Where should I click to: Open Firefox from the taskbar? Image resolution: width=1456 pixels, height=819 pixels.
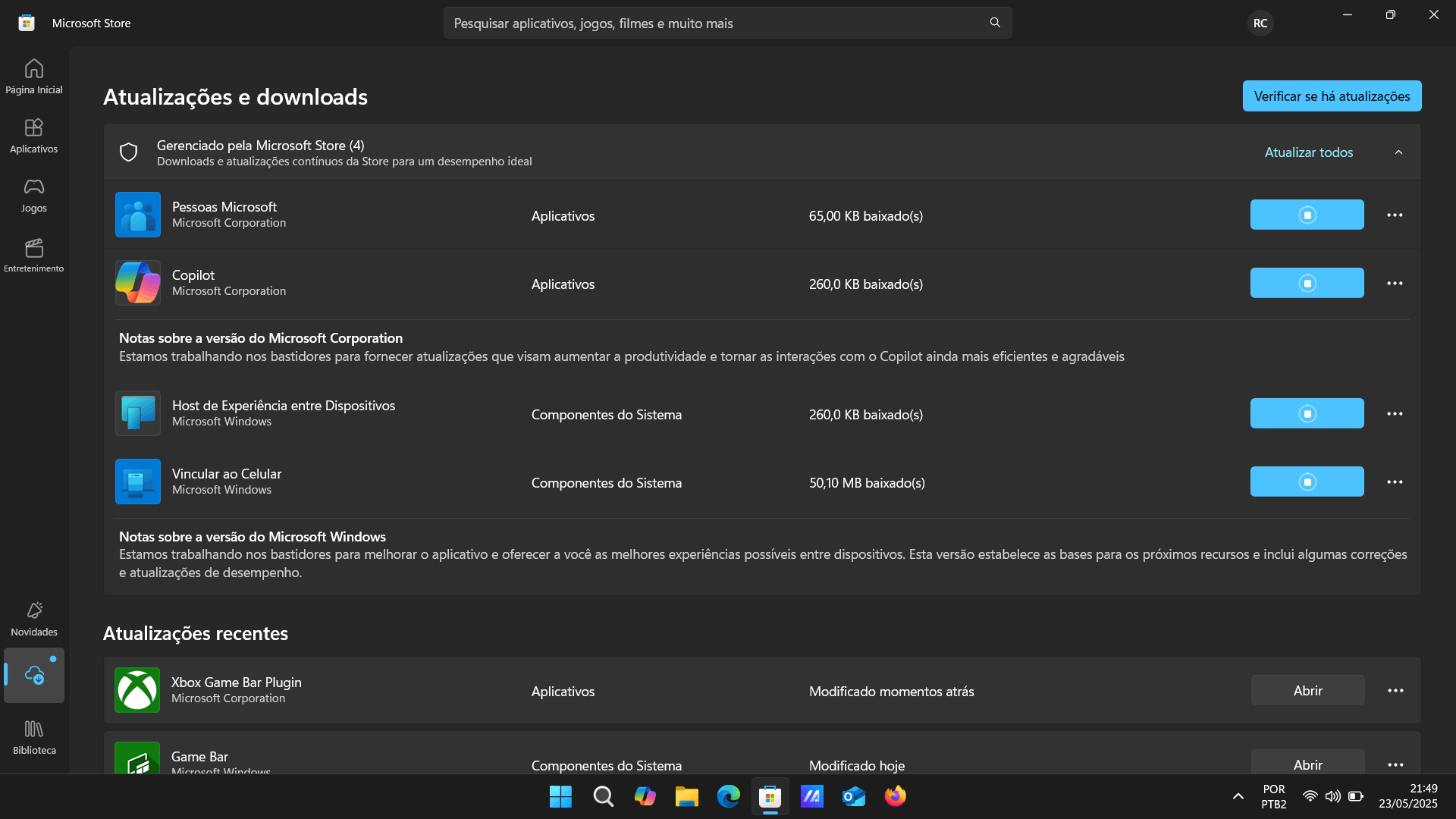tap(895, 796)
